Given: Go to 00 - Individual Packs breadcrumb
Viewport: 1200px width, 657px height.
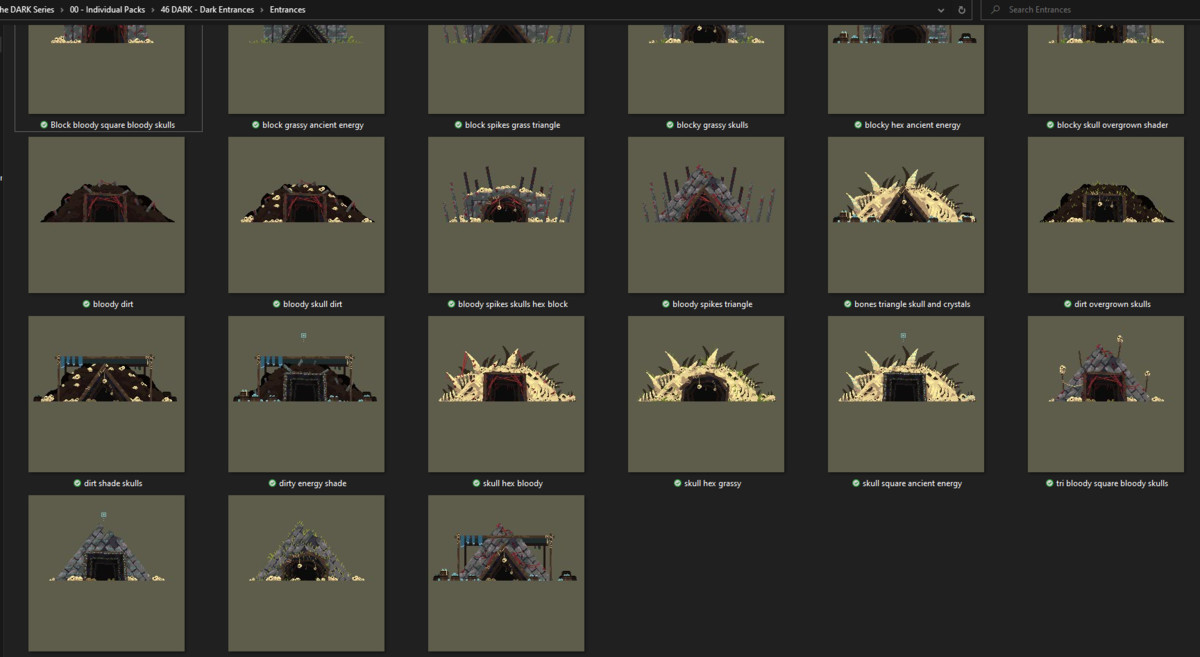Looking at the screenshot, I should [x=106, y=10].
